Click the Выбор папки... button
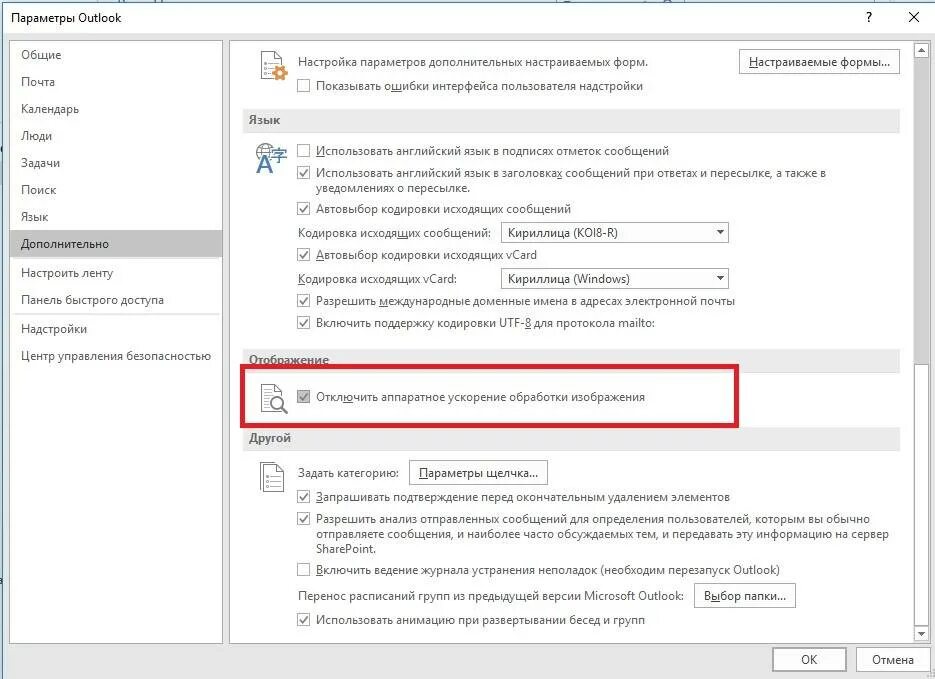 click(745, 596)
